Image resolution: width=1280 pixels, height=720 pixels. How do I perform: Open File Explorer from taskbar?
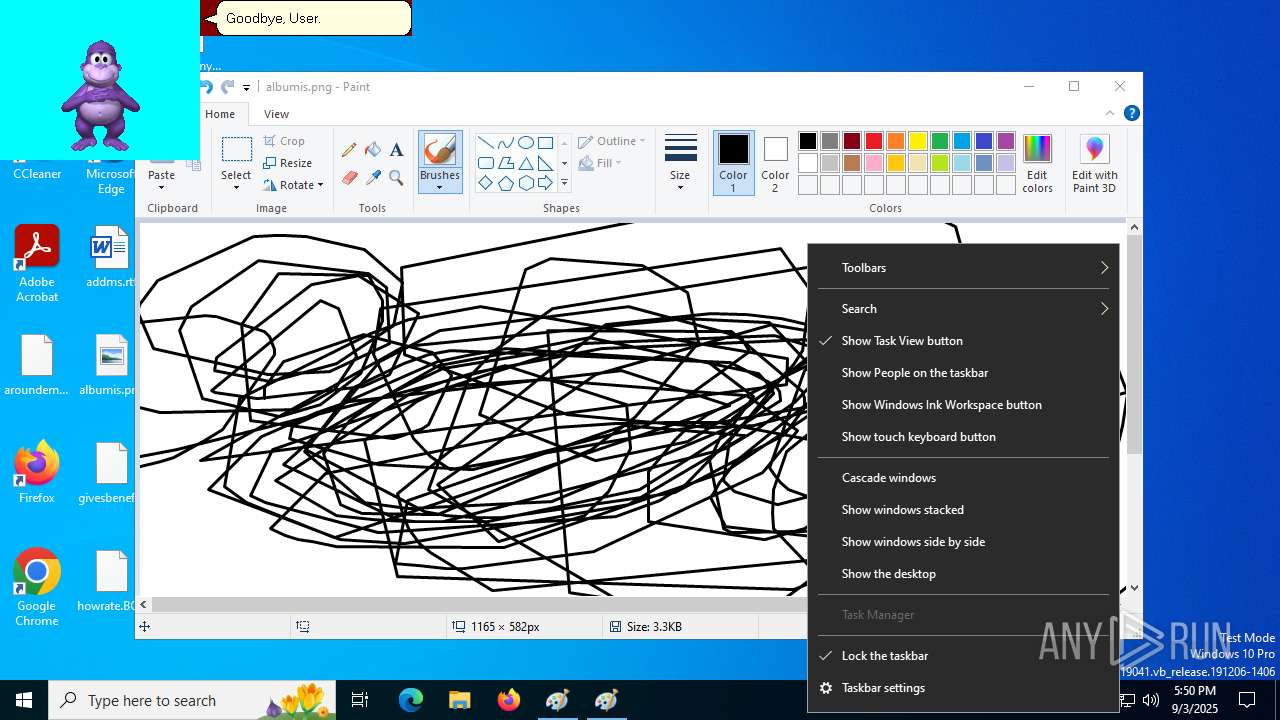click(x=459, y=700)
